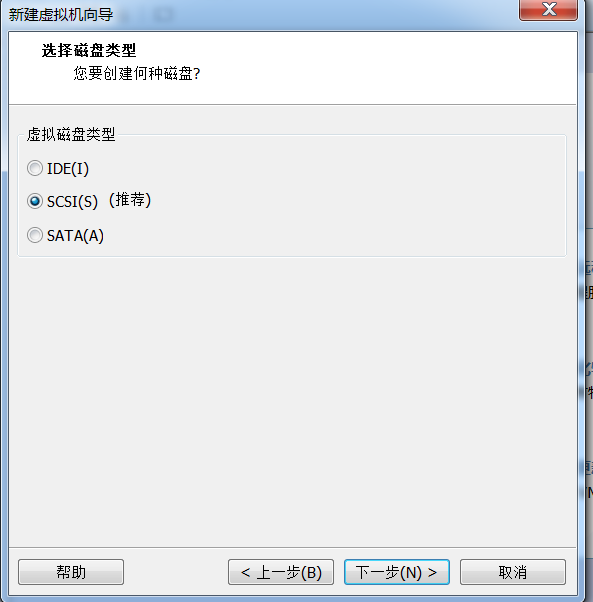This screenshot has width=593, height=602.
Task: Continue with the 下一步(N) button
Action: click(x=397, y=572)
